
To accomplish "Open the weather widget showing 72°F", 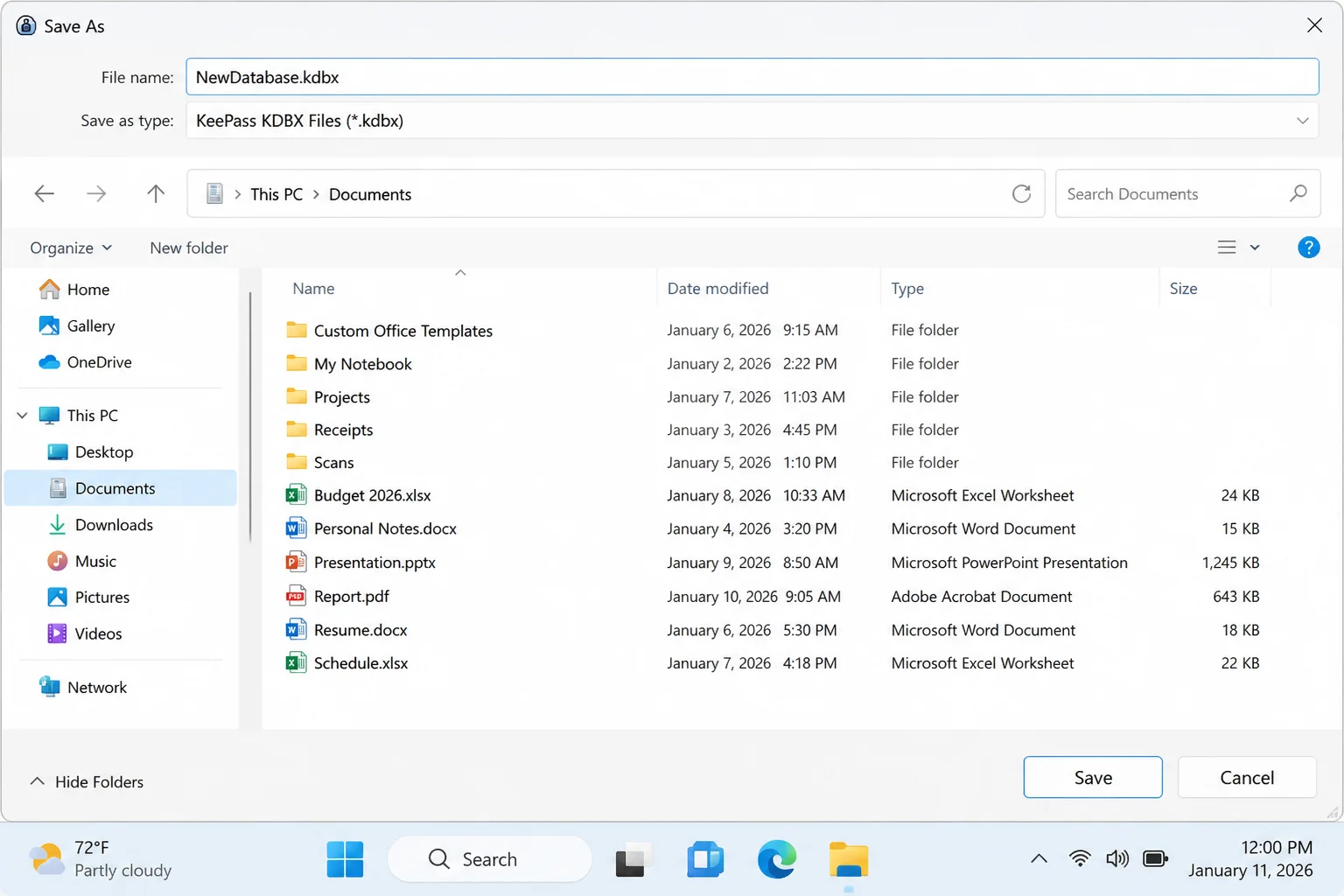I will (x=101, y=858).
